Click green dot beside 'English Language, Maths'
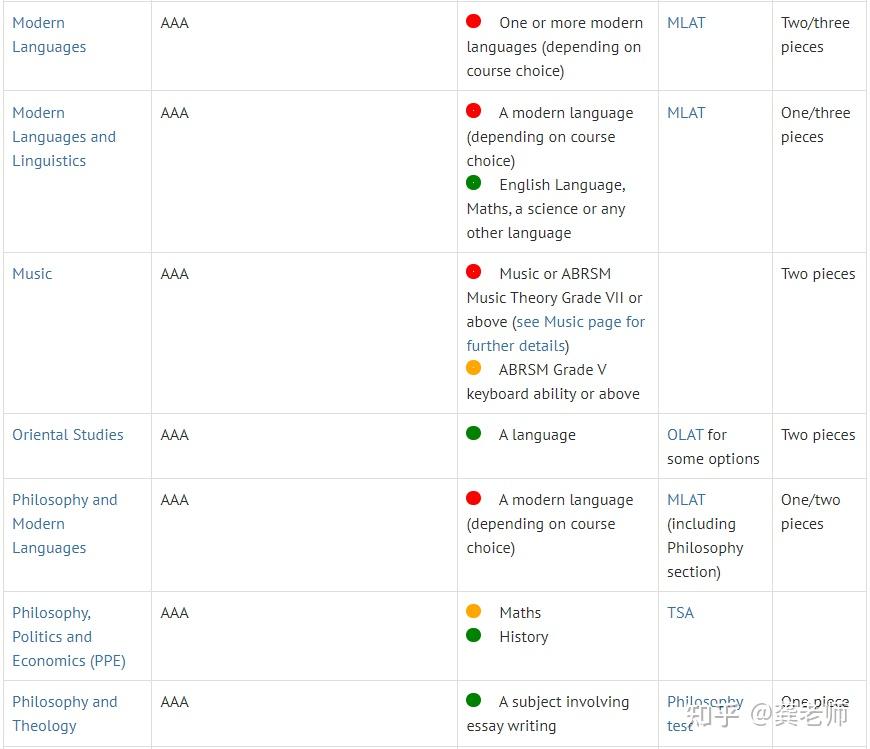Image resolution: width=870 pixels, height=749 pixels. tap(474, 183)
